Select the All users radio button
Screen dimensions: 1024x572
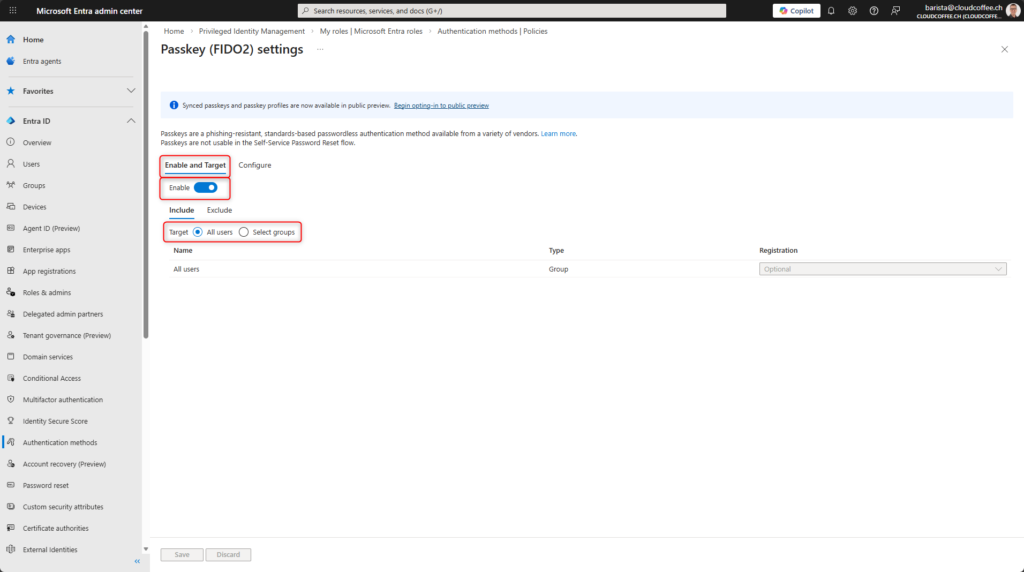point(197,232)
